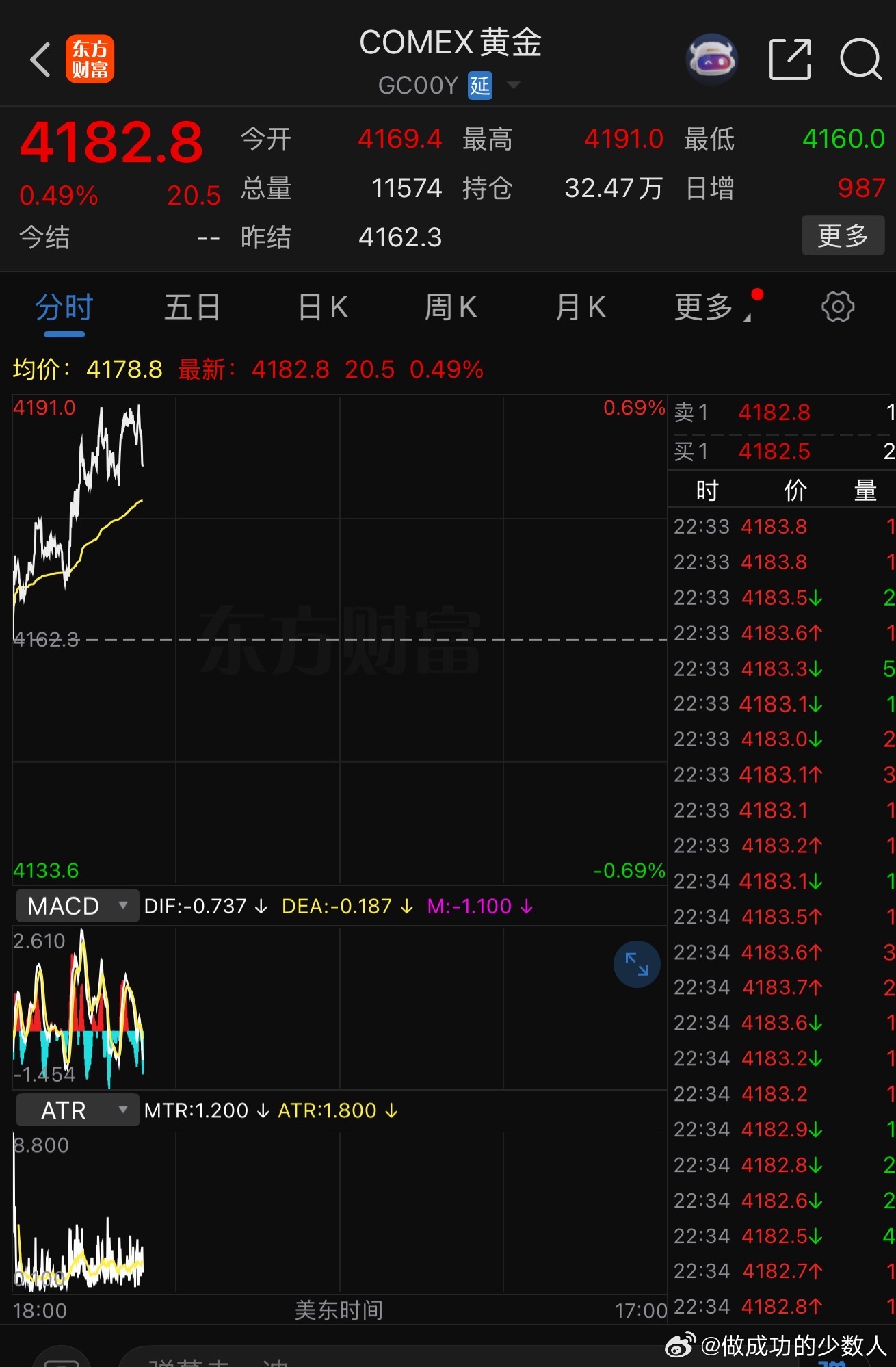Open the MACD indicator dropdown
The width and height of the screenshot is (896, 1367).
tap(77, 906)
